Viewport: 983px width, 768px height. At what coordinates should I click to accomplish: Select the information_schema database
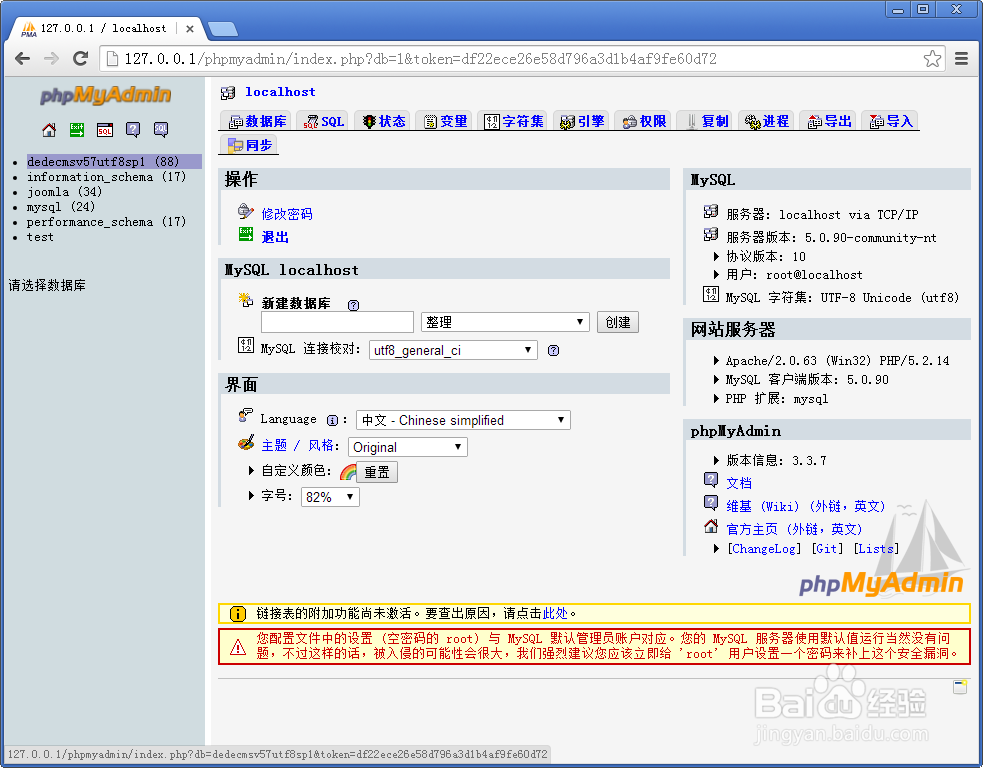tap(106, 177)
